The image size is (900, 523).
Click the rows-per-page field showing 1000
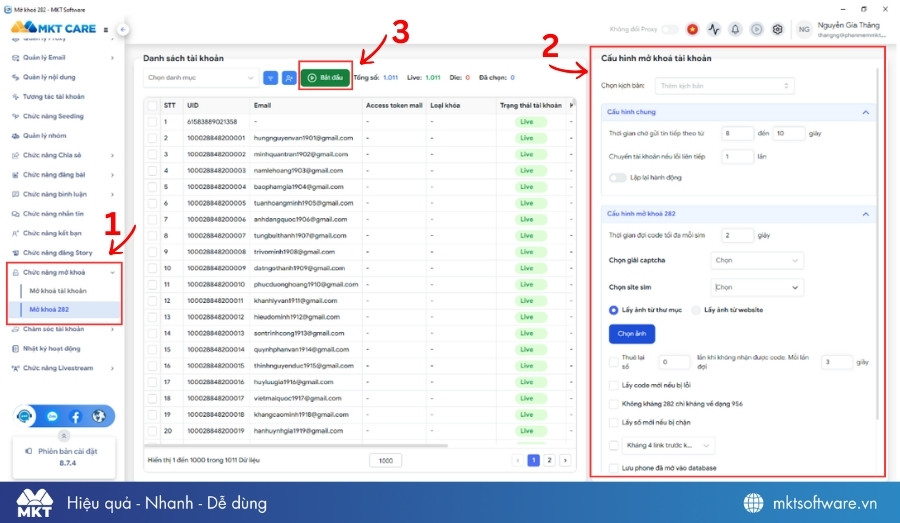tap(386, 460)
